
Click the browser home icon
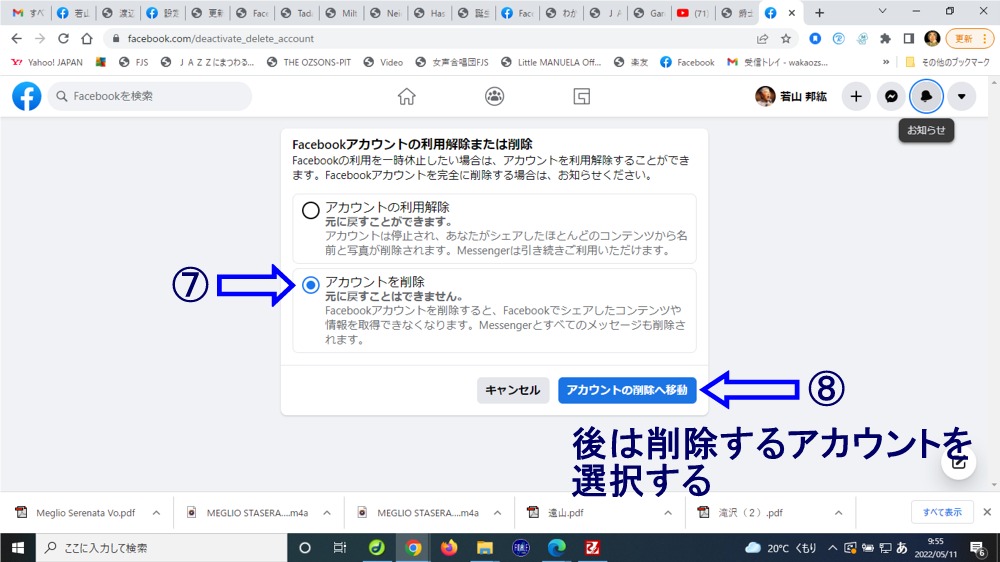[x=87, y=38]
